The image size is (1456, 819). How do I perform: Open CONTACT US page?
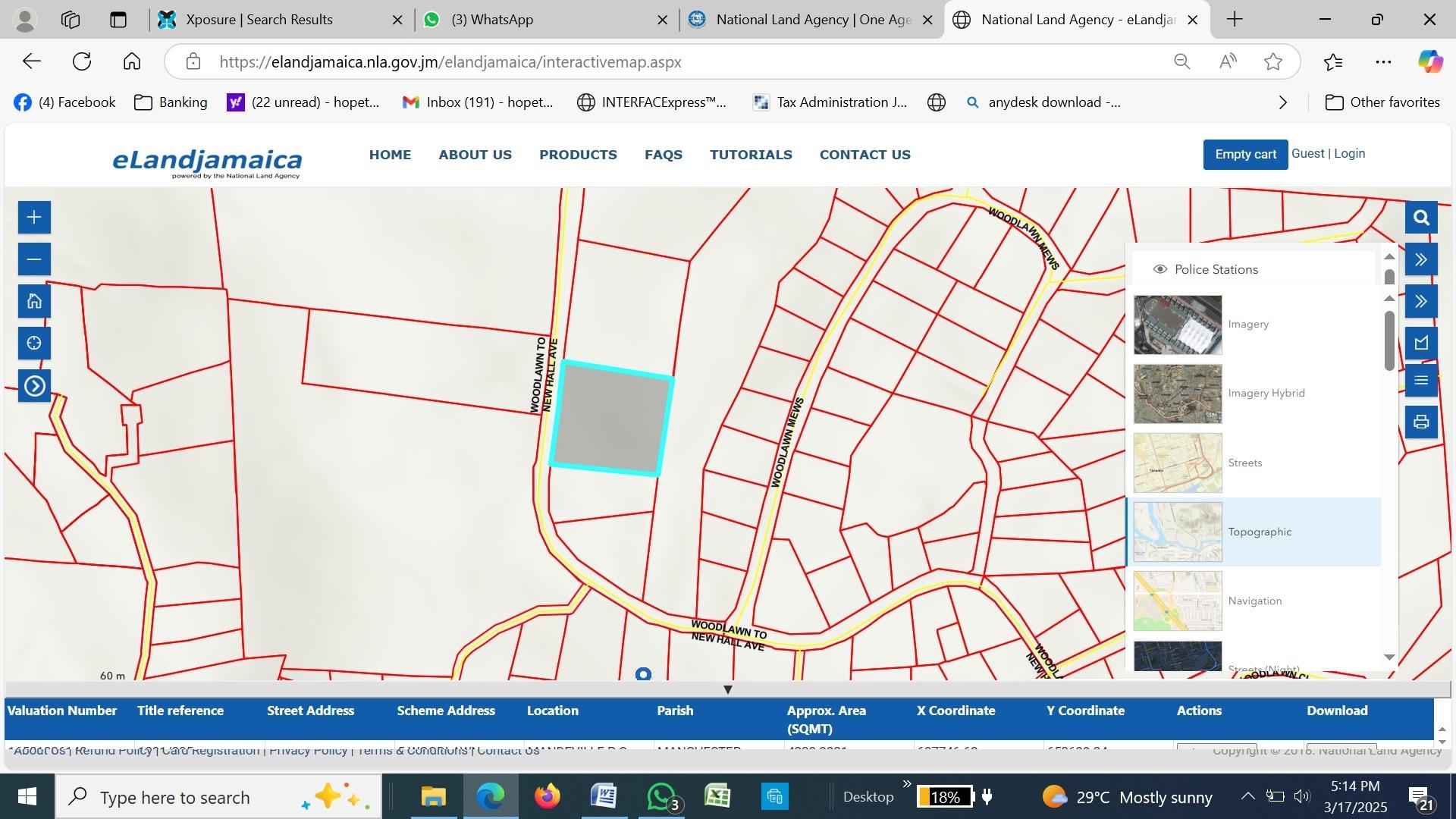(x=865, y=155)
